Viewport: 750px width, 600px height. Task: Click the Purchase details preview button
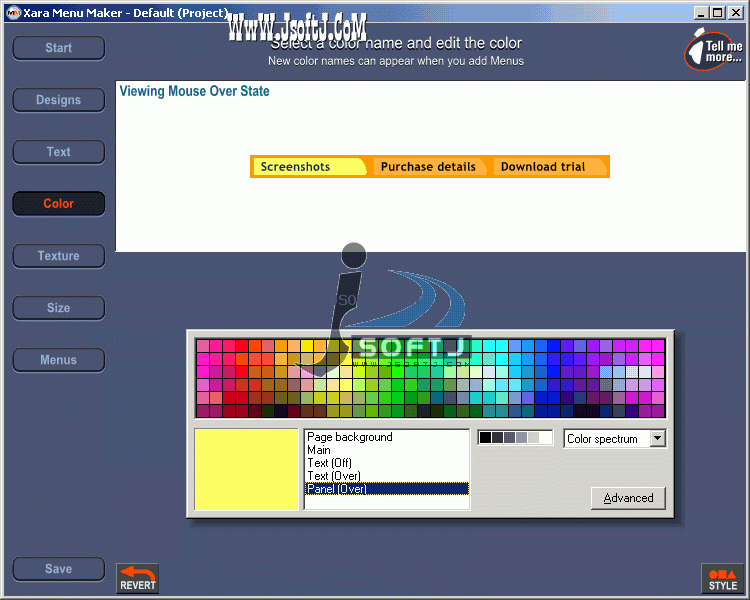[429, 167]
